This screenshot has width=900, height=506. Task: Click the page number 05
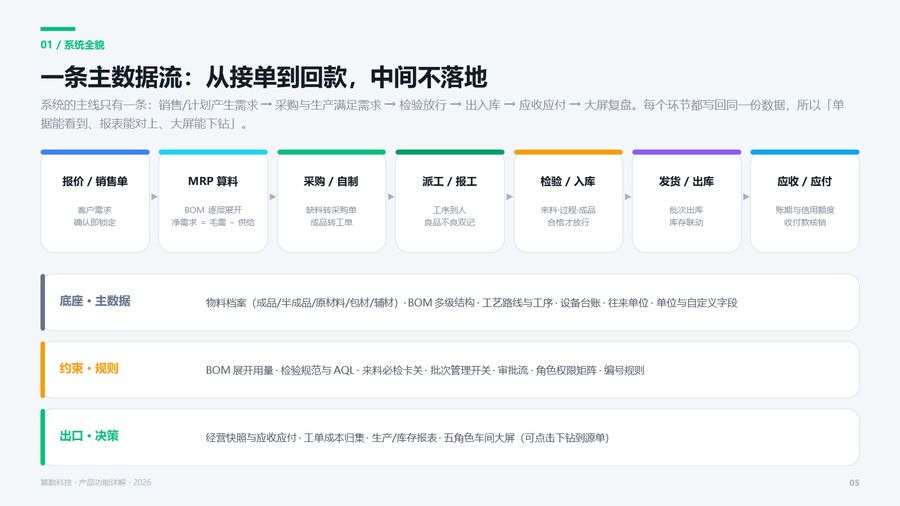[854, 482]
